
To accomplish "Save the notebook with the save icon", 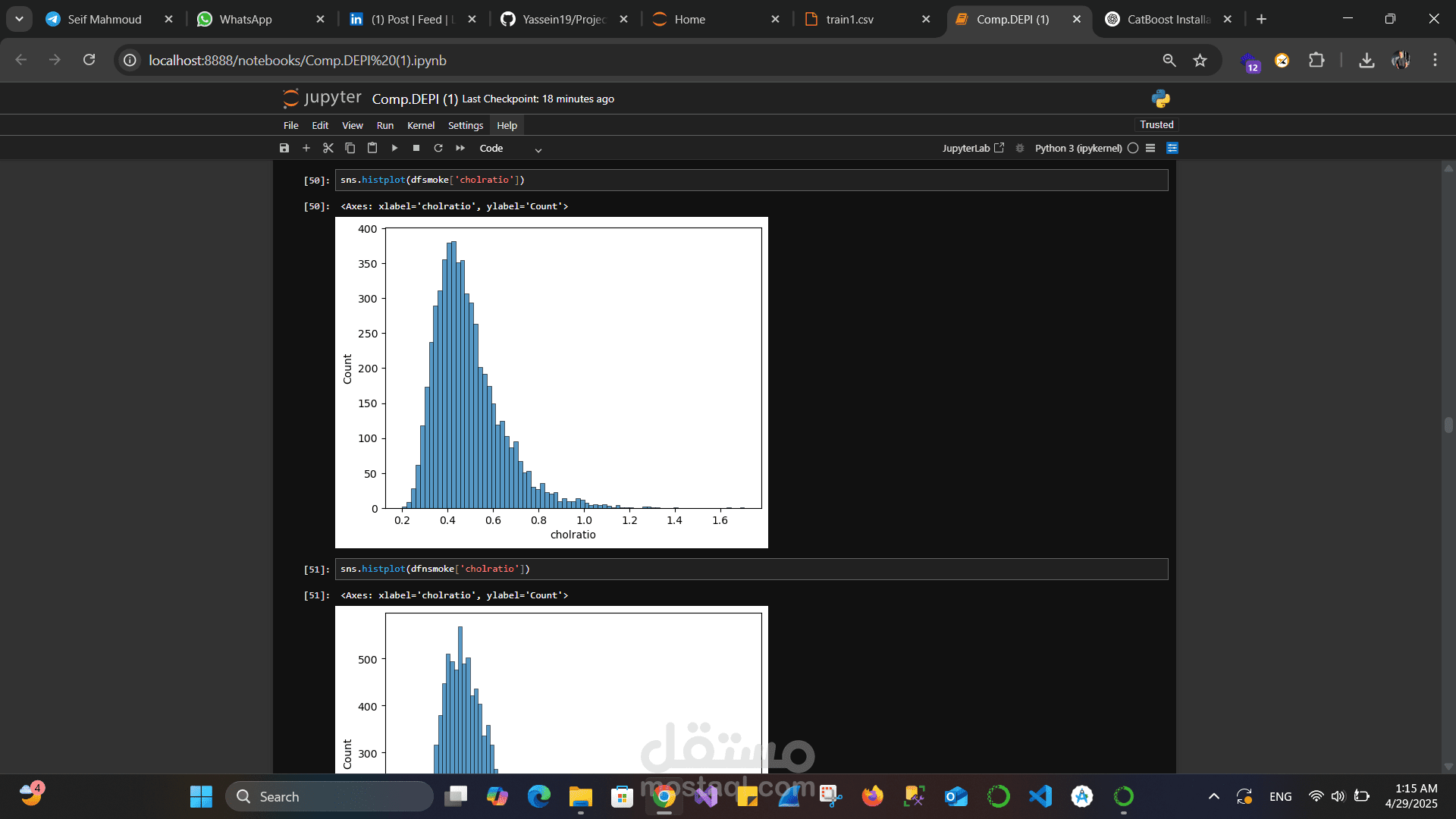I will (x=284, y=148).
